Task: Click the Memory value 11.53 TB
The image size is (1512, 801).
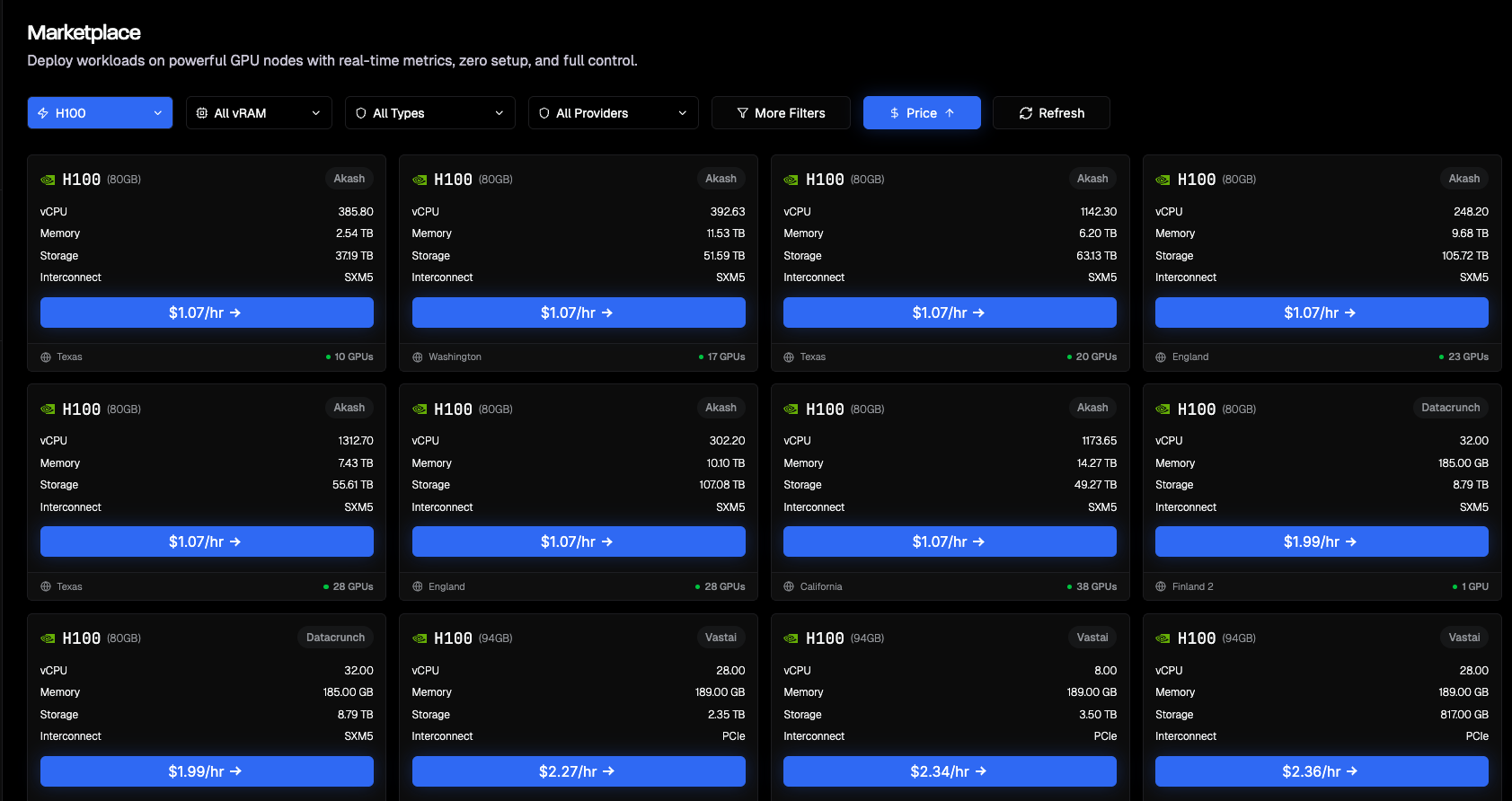Action: pyautogui.click(x=725, y=233)
